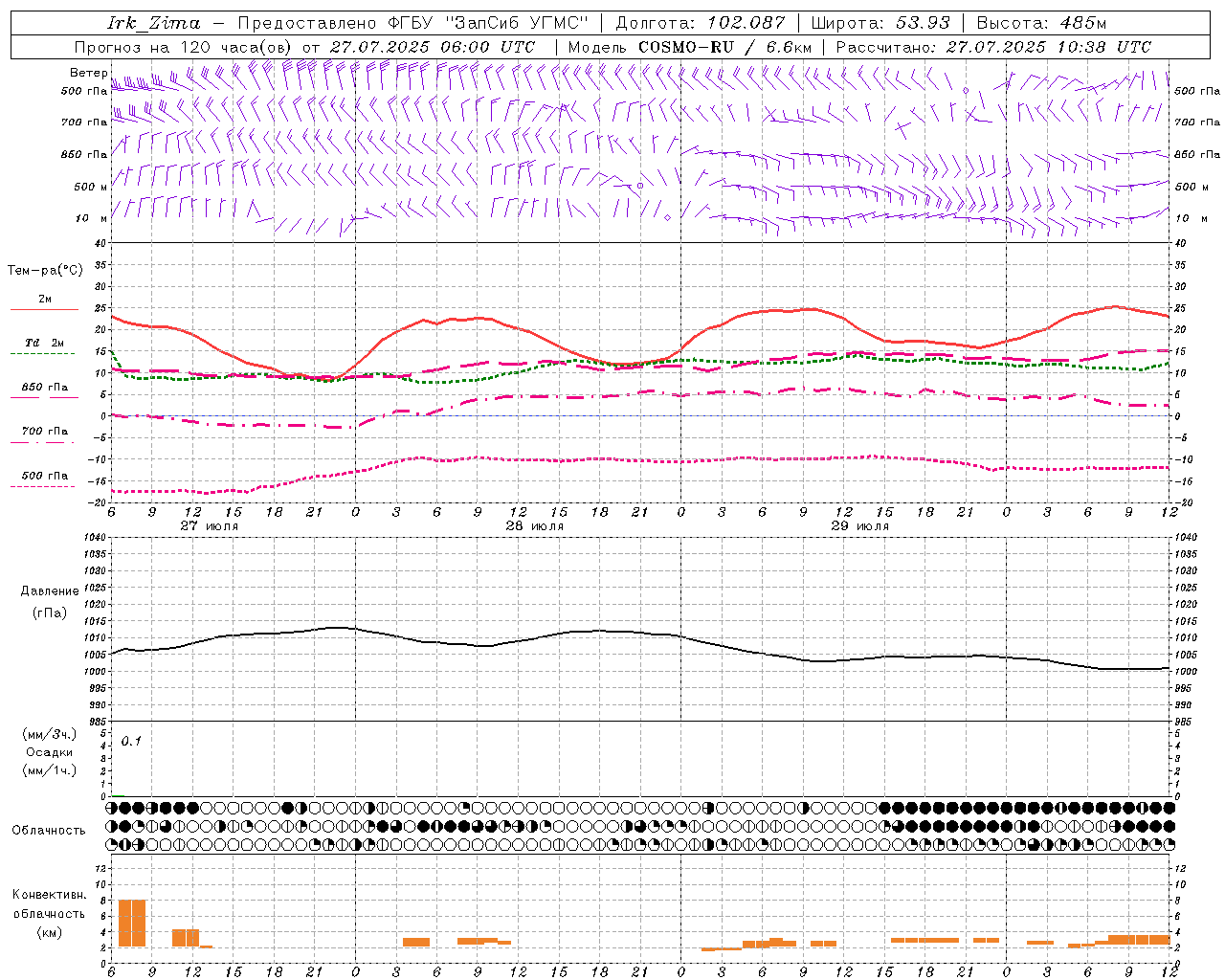Click the dotted pink legend line under the temperature '500 гПа' label
Image resolution: width=1225 pixels, height=980 pixels.
pyautogui.click(x=43, y=486)
